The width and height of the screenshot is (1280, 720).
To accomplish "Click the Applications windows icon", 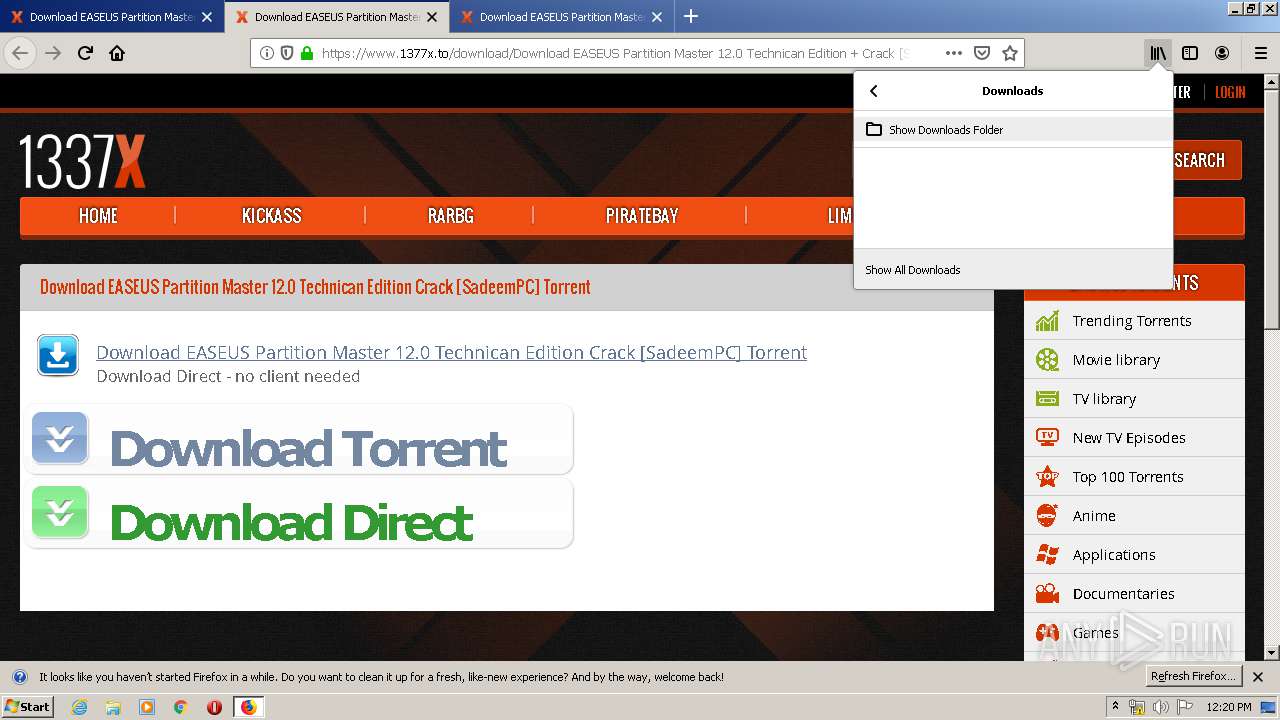I will tap(1047, 555).
